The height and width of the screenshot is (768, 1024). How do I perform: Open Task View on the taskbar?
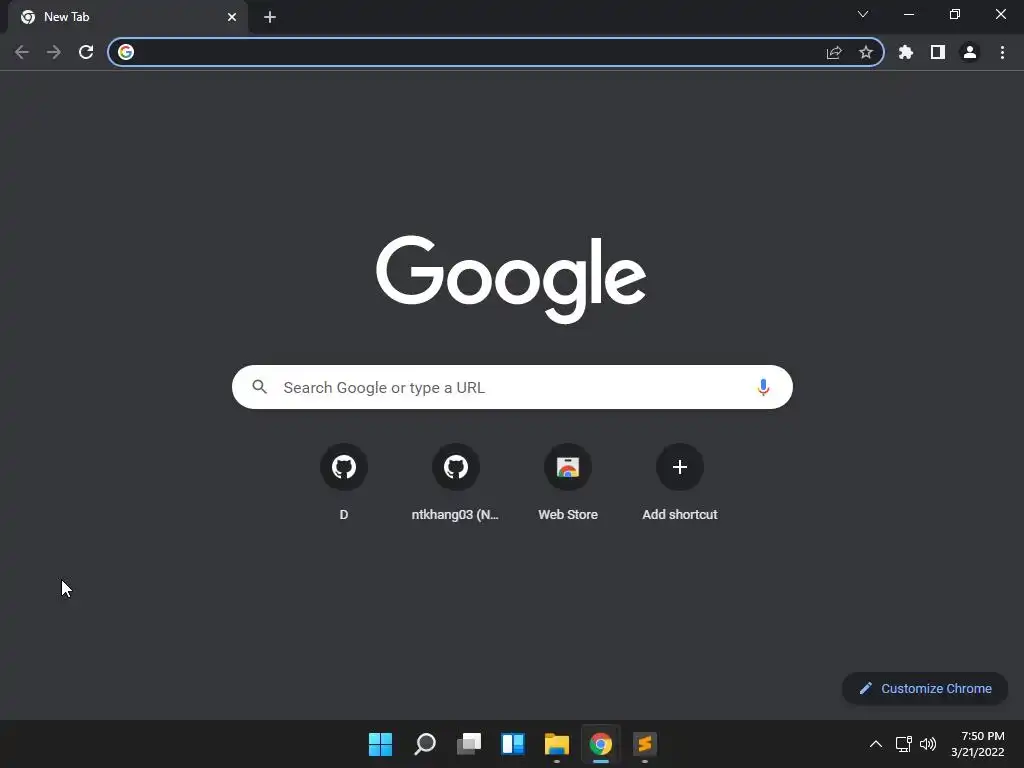[469, 744]
